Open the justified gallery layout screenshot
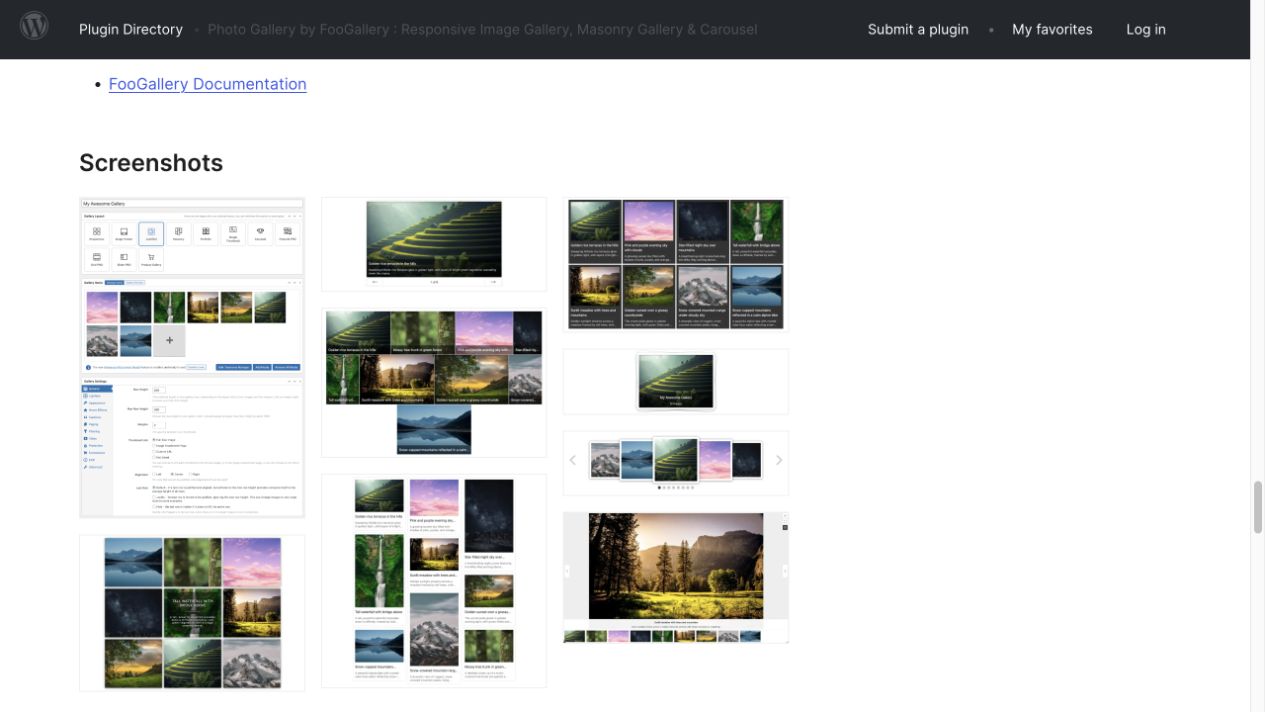 click(434, 382)
